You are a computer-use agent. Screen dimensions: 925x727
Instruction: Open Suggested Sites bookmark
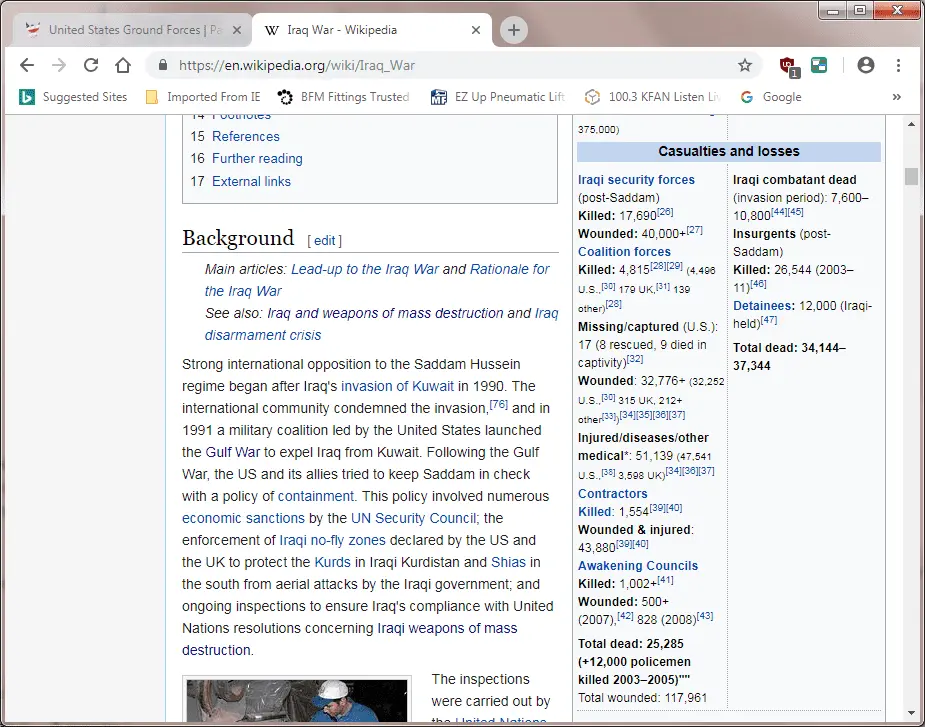pos(73,97)
